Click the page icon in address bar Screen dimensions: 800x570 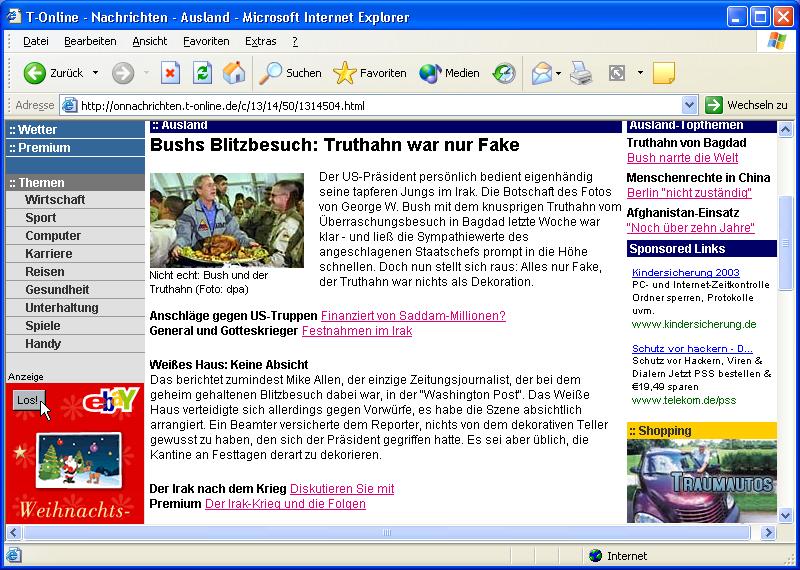tap(69, 106)
